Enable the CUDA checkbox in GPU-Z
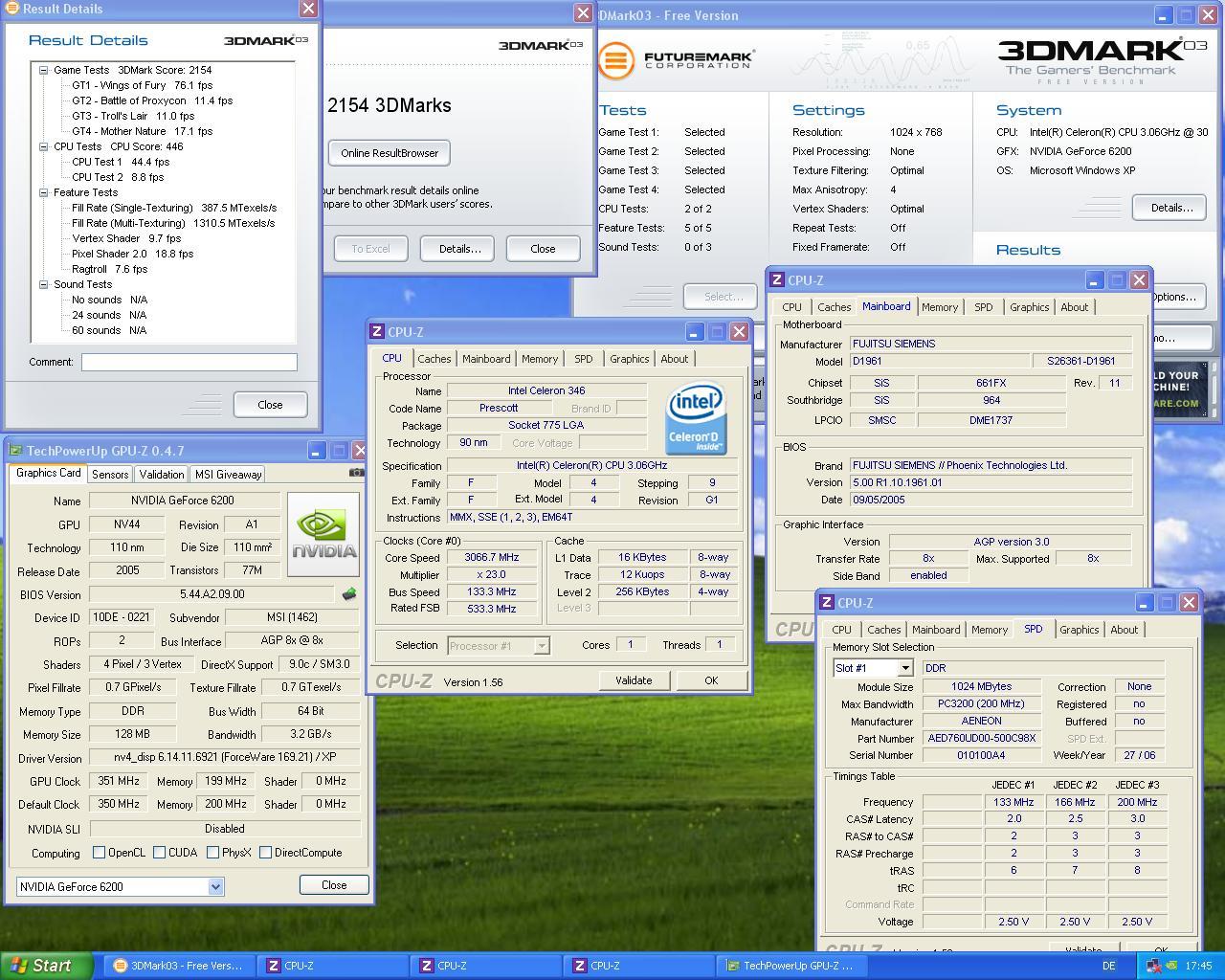This screenshot has height=980, width=1225. click(160, 853)
